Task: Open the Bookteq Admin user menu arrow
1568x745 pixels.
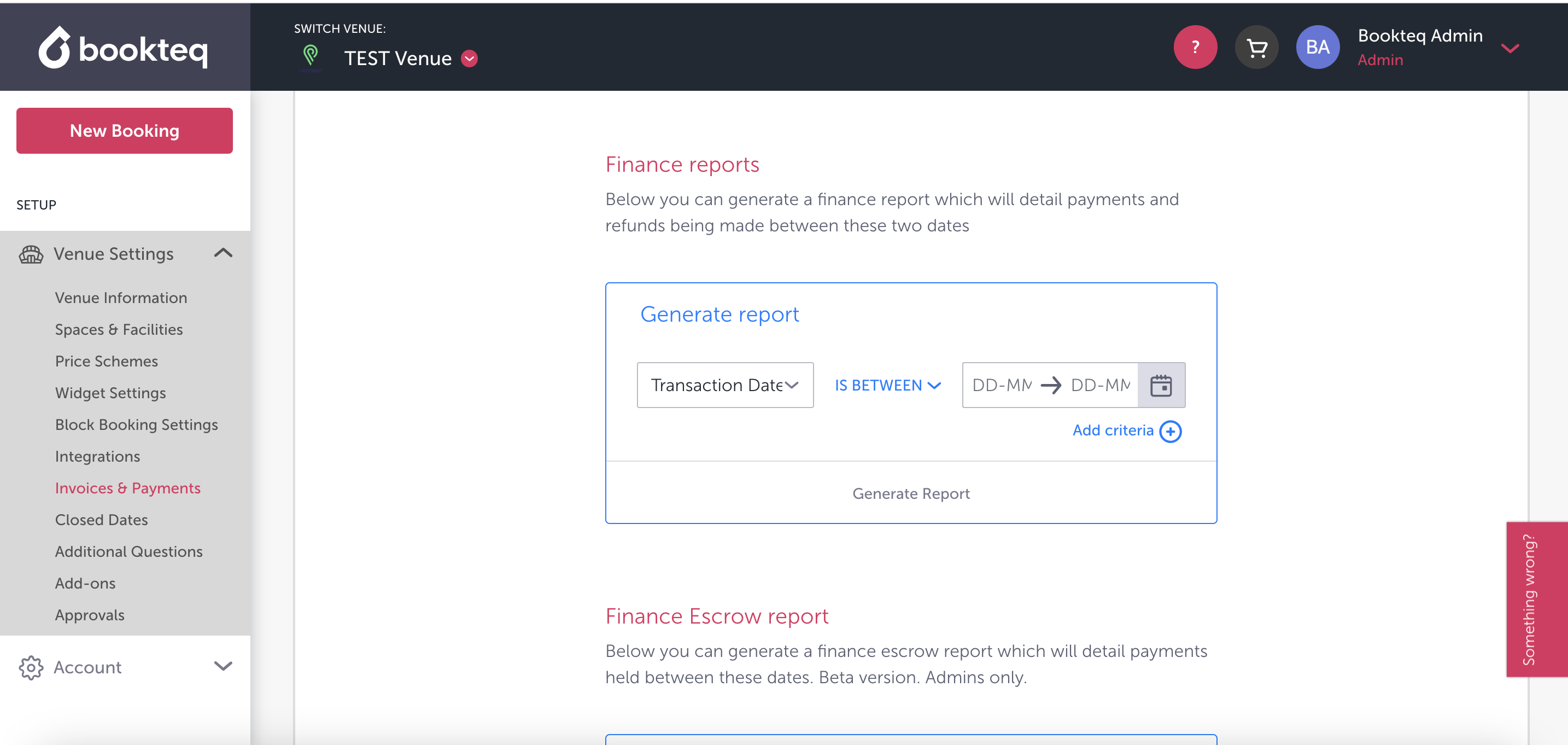Action: coord(1510,48)
